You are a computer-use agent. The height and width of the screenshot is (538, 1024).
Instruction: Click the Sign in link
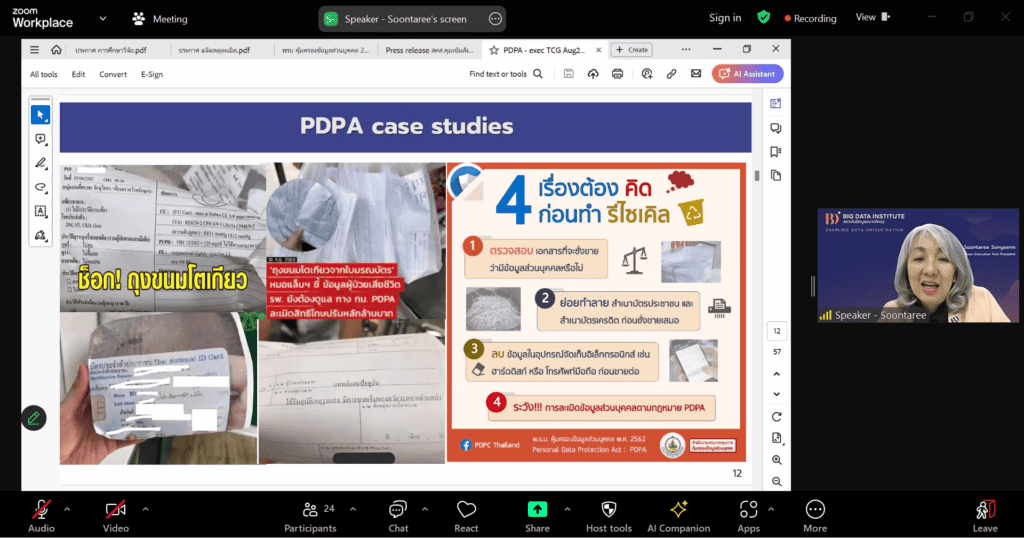click(x=725, y=18)
